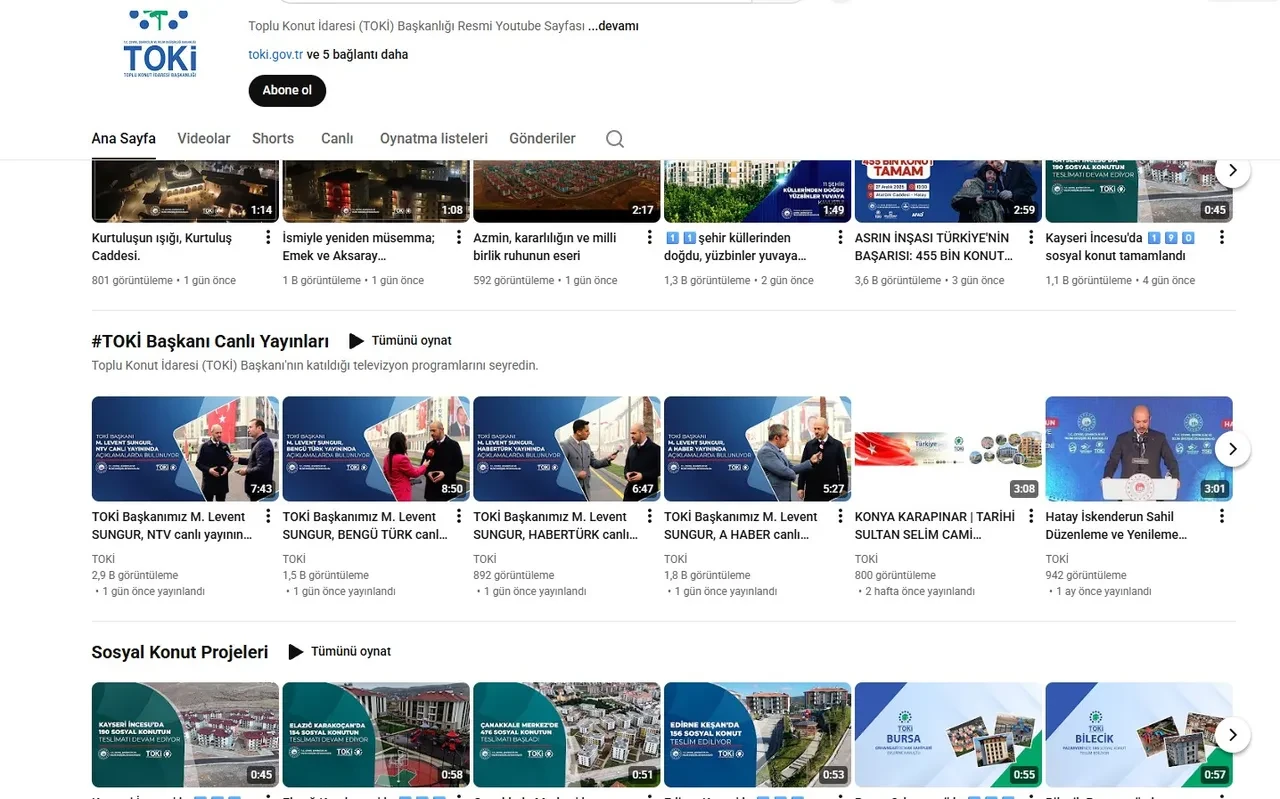Image resolution: width=1280 pixels, height=799 pixels.
Task: Open the Shorts tab
Action: tap(272, 138)
